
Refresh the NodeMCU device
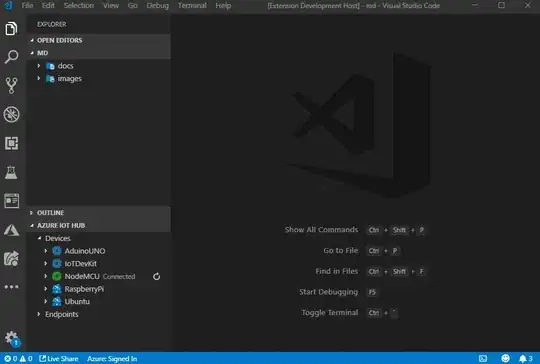pos(156,277)
